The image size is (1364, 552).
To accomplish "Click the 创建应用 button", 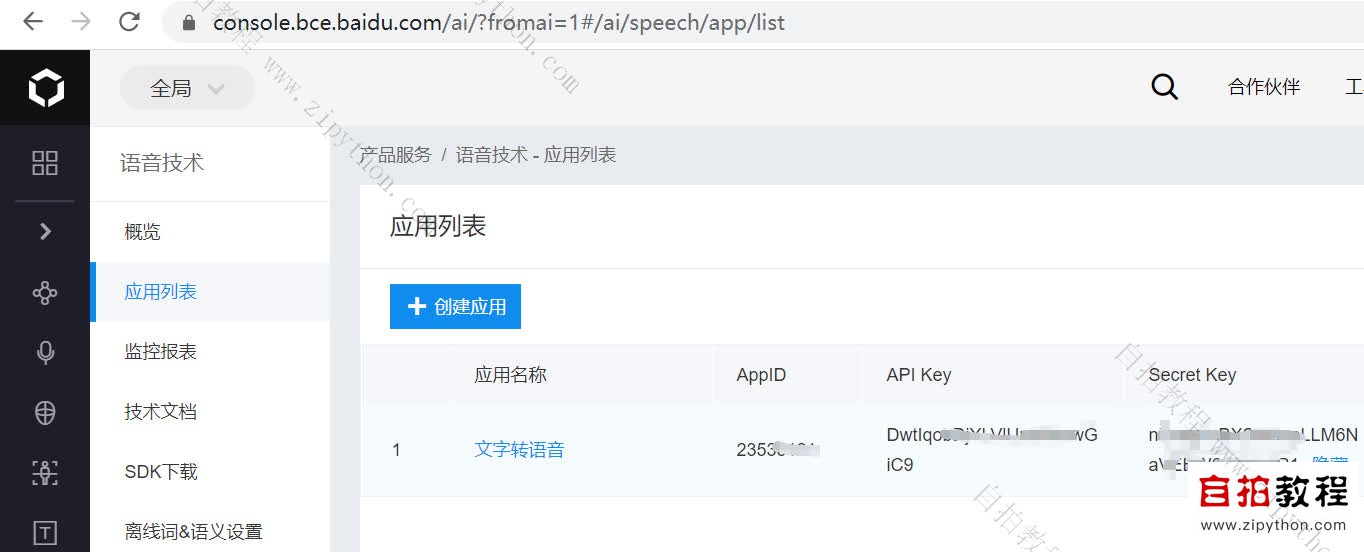I will point(455,307).
